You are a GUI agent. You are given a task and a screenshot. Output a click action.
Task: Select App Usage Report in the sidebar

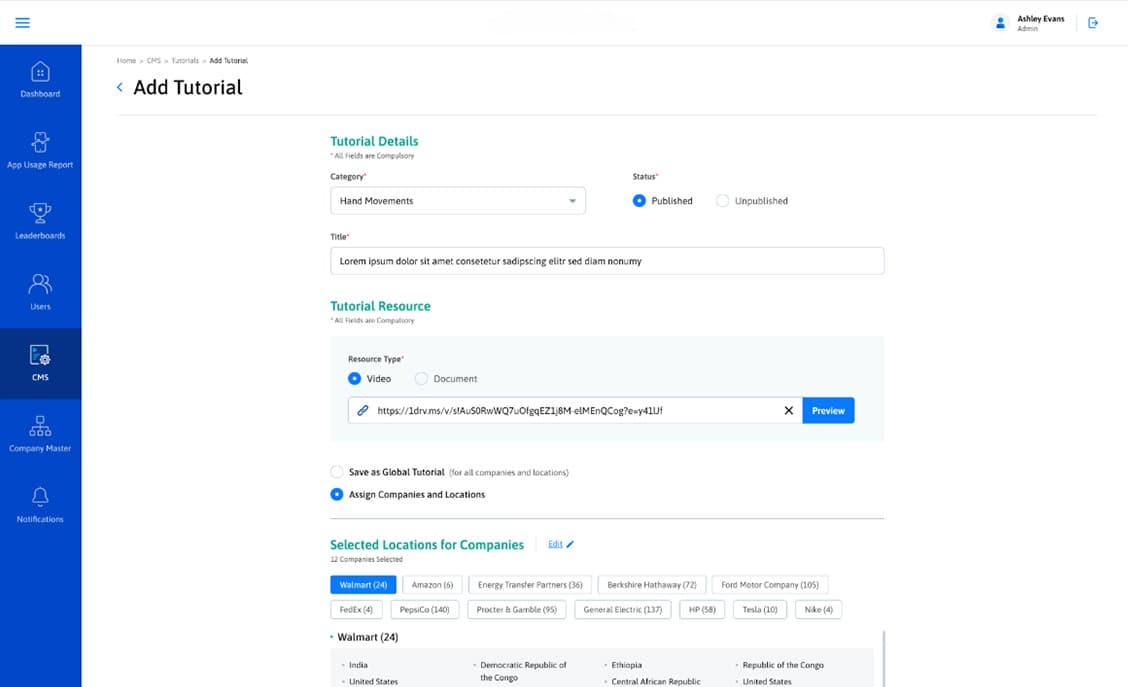click(40, 148)
